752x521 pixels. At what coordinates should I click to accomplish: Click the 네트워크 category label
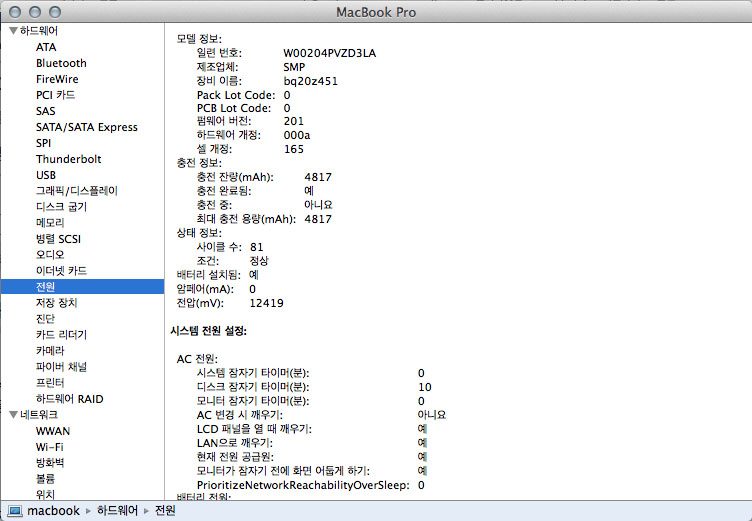click(x=39, y=414)
